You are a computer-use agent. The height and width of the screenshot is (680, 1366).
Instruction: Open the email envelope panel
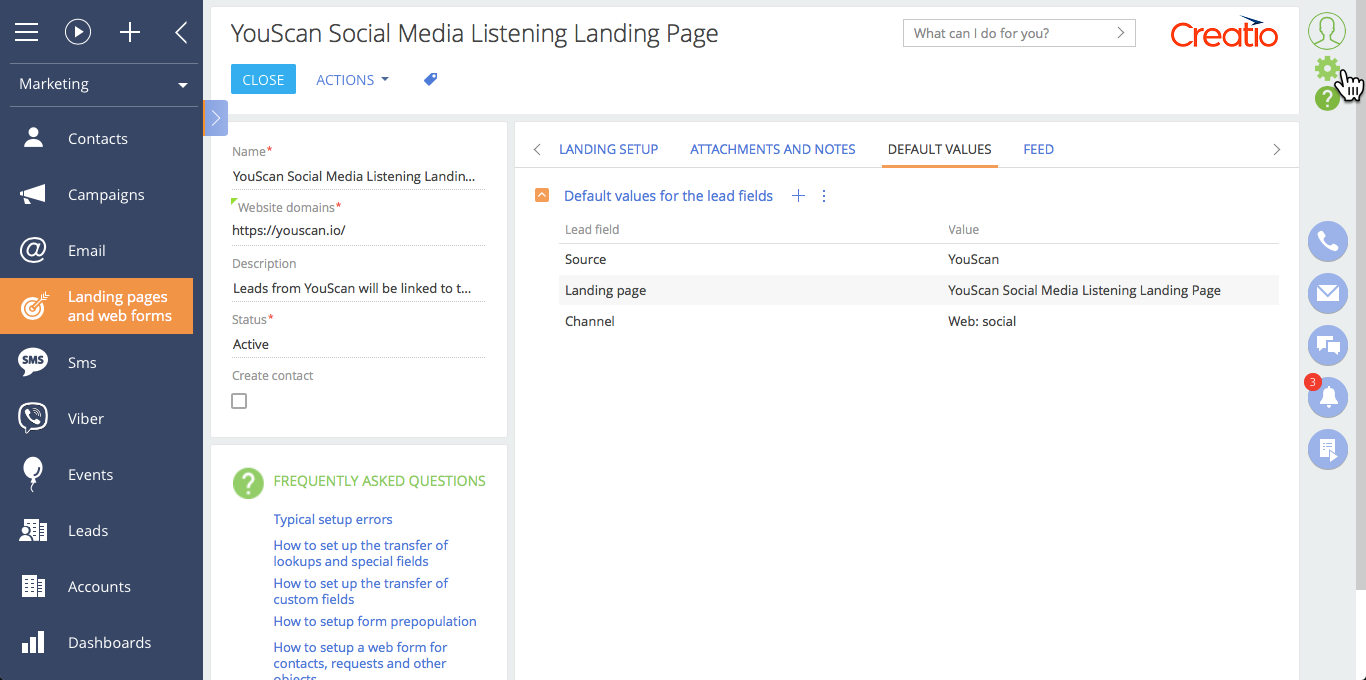(1328, 293)
